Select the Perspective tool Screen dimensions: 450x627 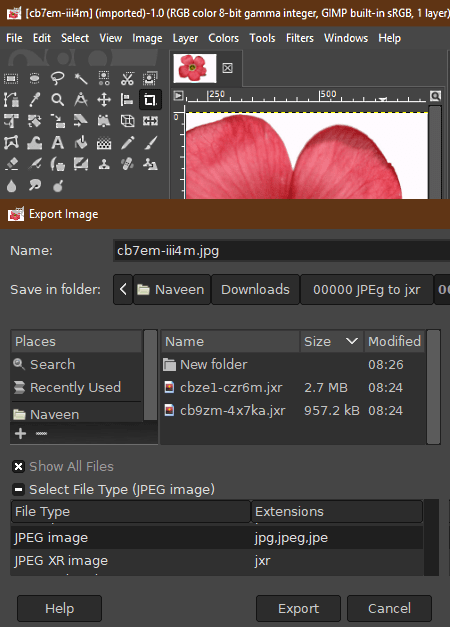click(104, 121)
